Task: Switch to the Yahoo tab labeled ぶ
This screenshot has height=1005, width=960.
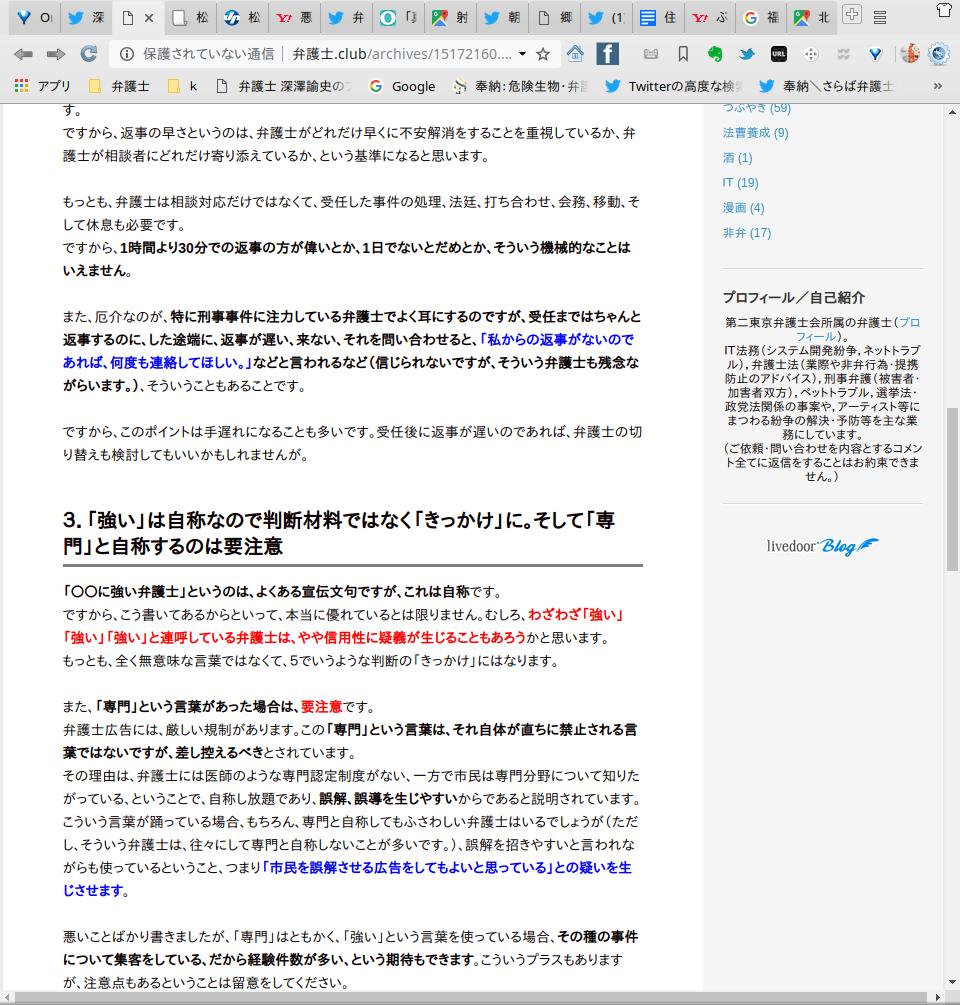Action: point(709,17)
